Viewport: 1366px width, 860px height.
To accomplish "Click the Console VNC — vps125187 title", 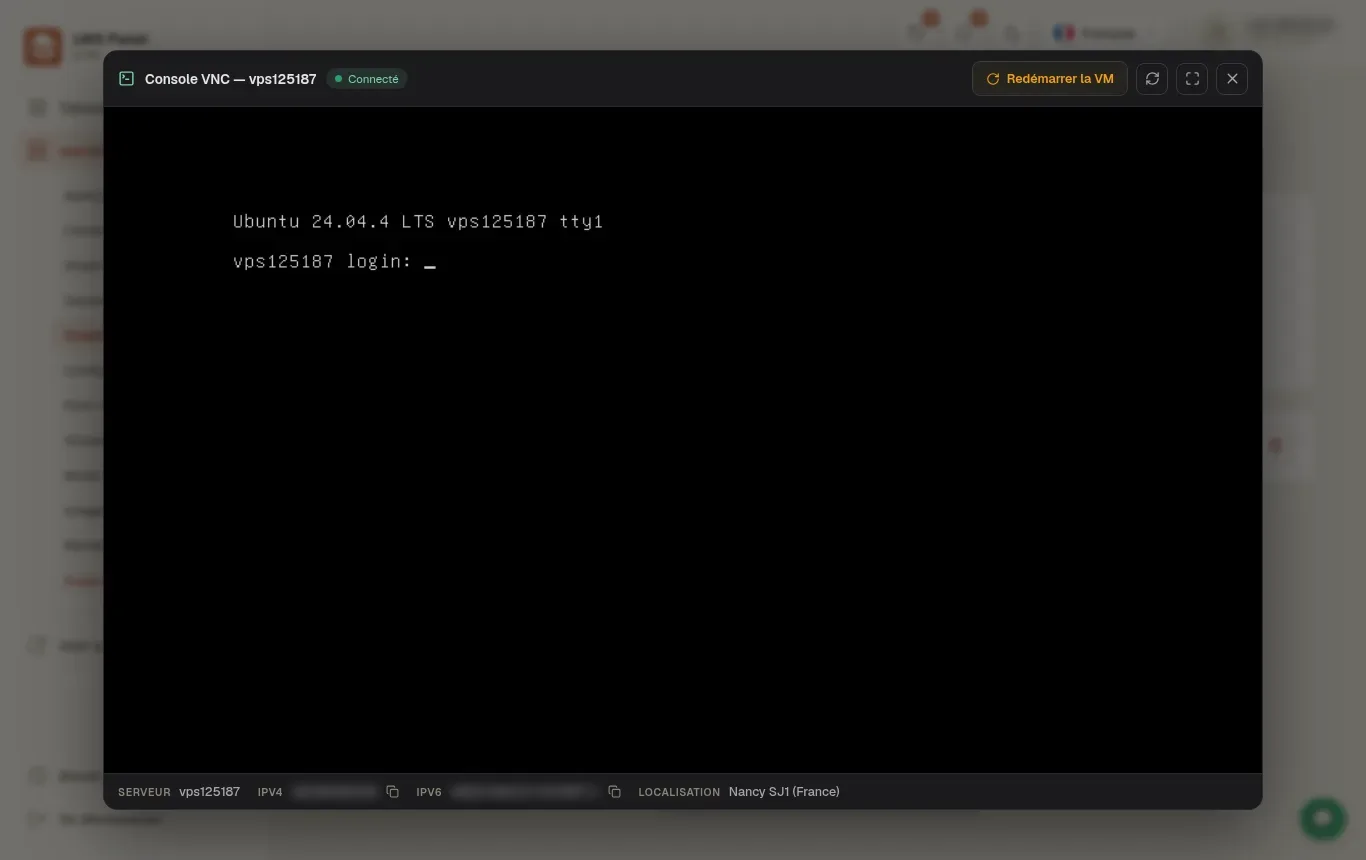I will point(231,79).
